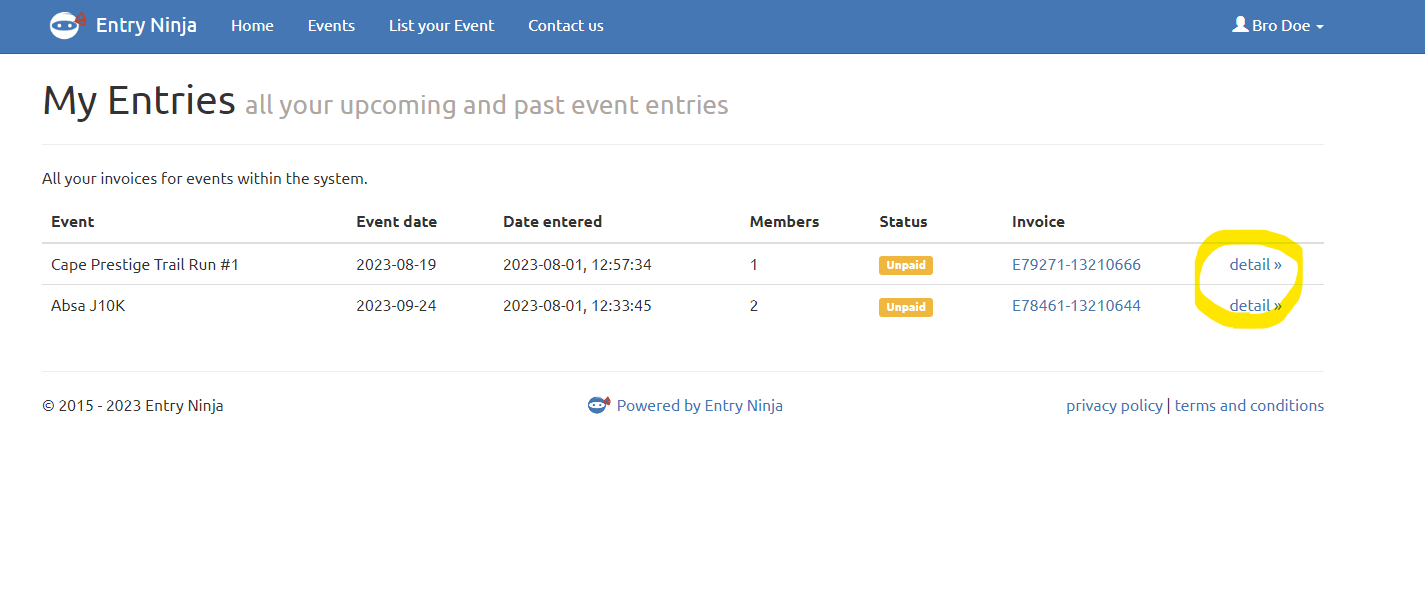Follow the Powered by Entry Ninja link
The width and height of the screenshot is (1425, 612).
(699, 406)
